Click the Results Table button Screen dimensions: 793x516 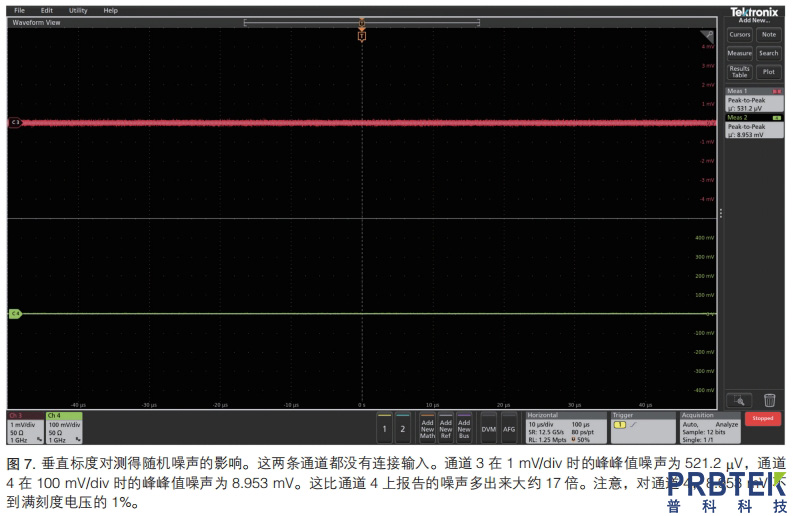click(739, 71)
